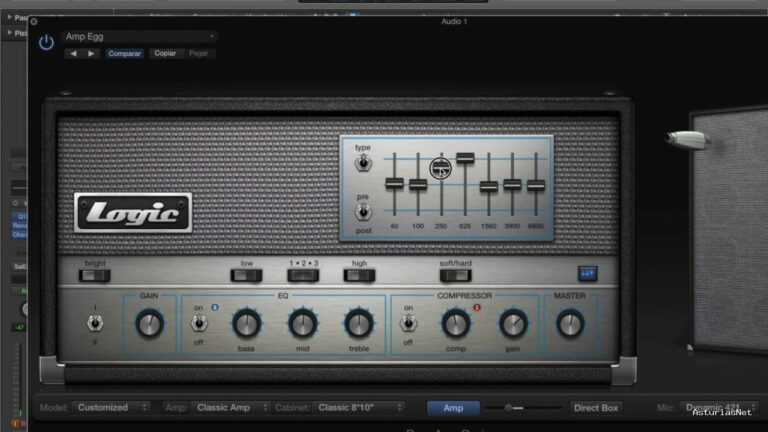Go to previous preset arrow
Viewport: 768px width, 432px height.
pyautogui.click(x=73, y=53)
